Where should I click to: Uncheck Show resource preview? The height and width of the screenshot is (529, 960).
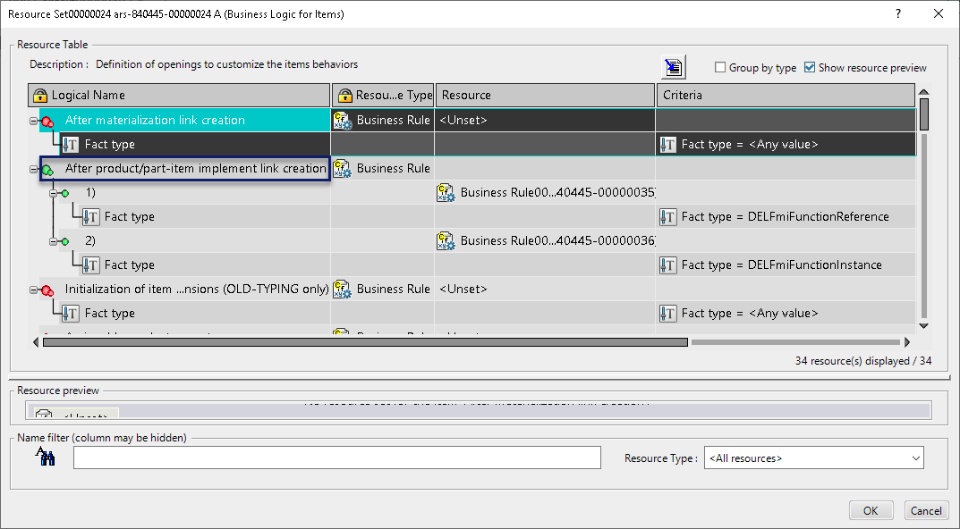(809, 67)
